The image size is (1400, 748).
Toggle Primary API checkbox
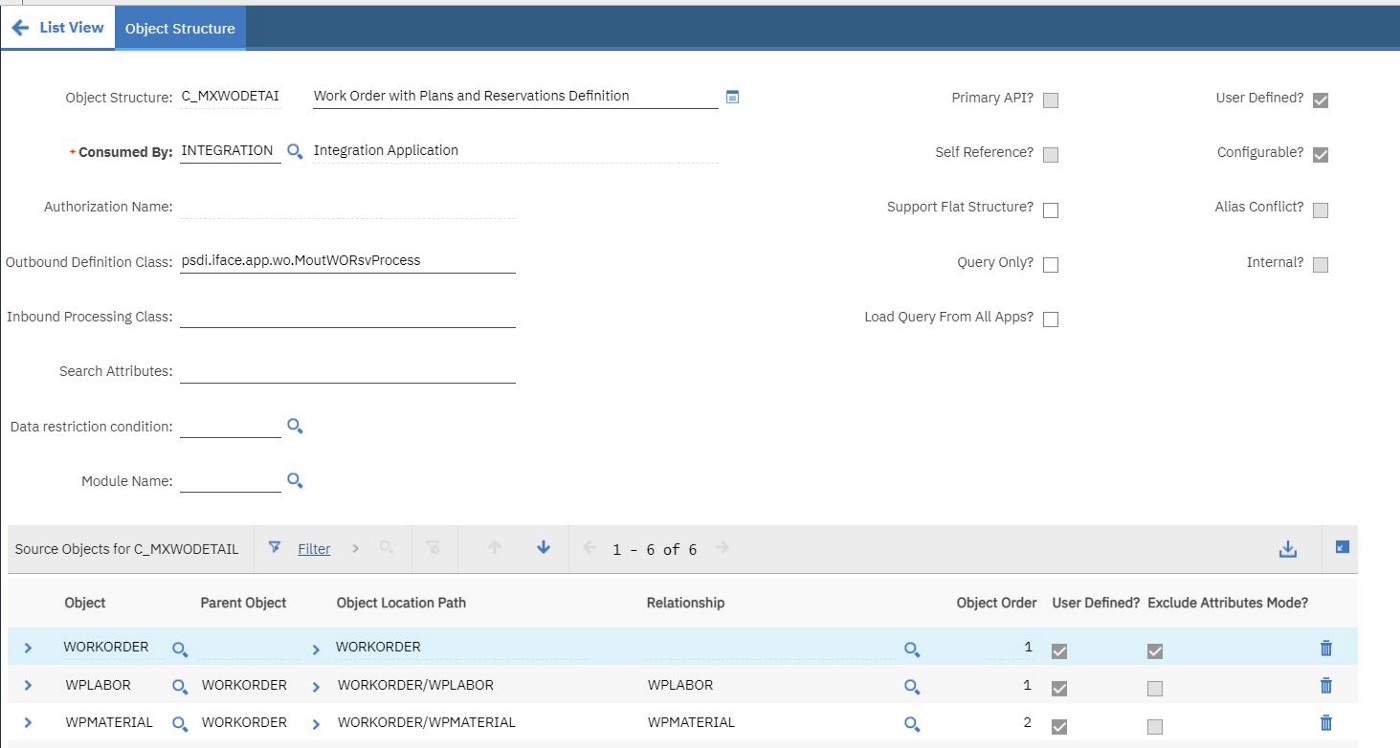[x=1050, y=100]
